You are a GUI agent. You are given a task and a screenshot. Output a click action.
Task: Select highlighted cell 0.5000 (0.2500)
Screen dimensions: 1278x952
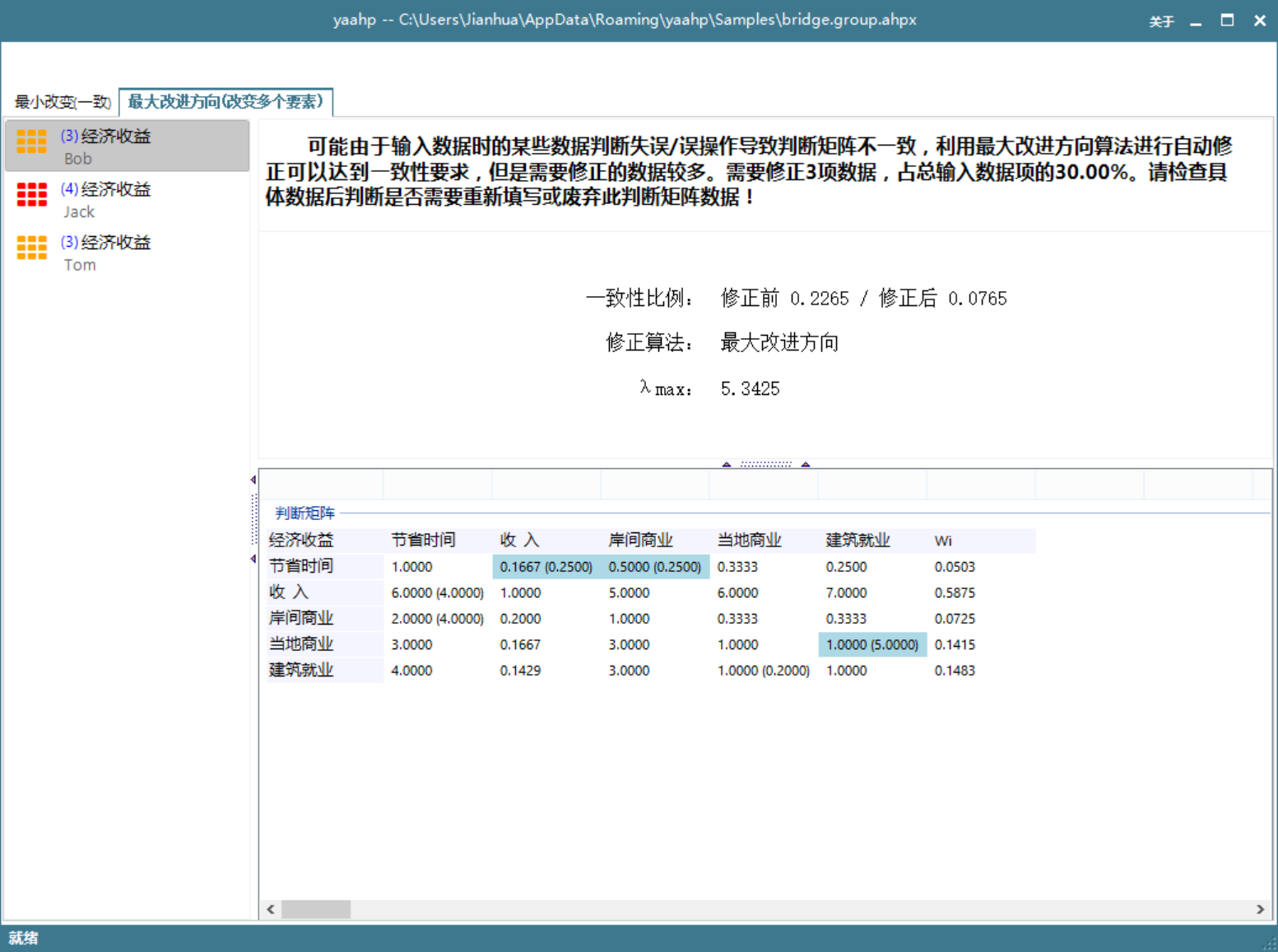point(654,567)
